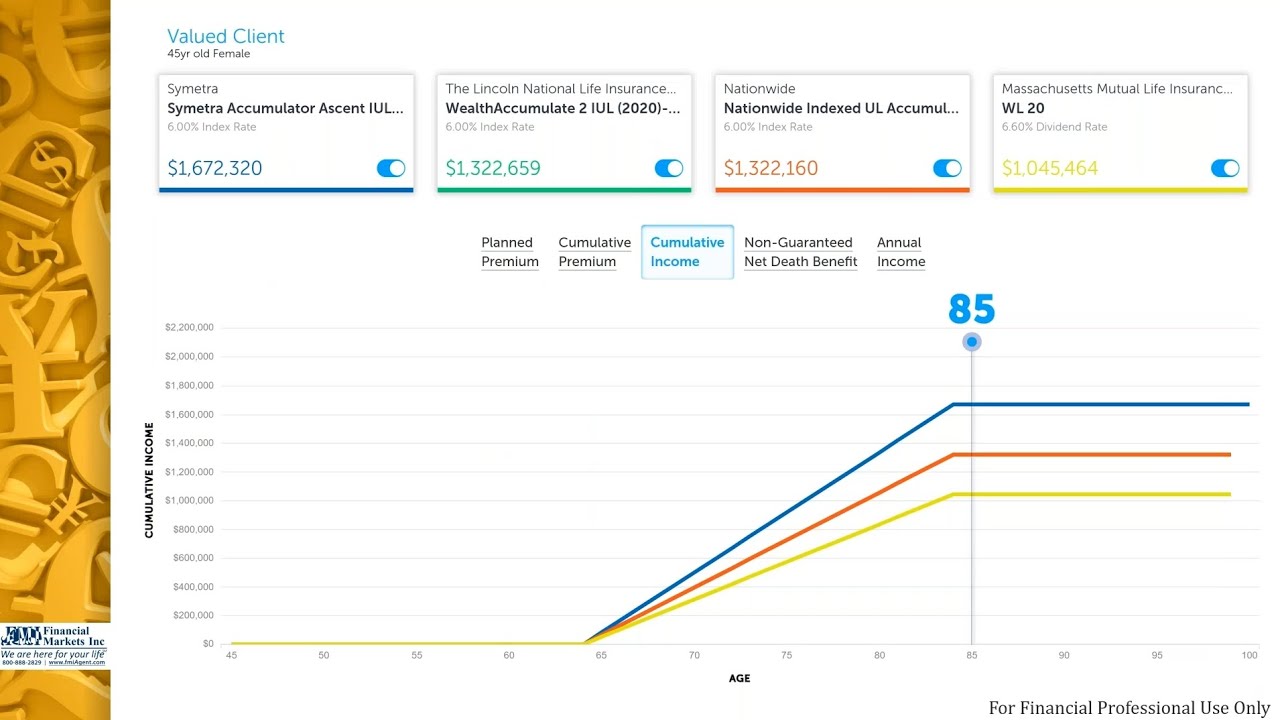Select the Nationwide Indexed UL Accumul... product name
Image resolution: width=1280 pixels, height=720 pixels.
click(841, 108)
